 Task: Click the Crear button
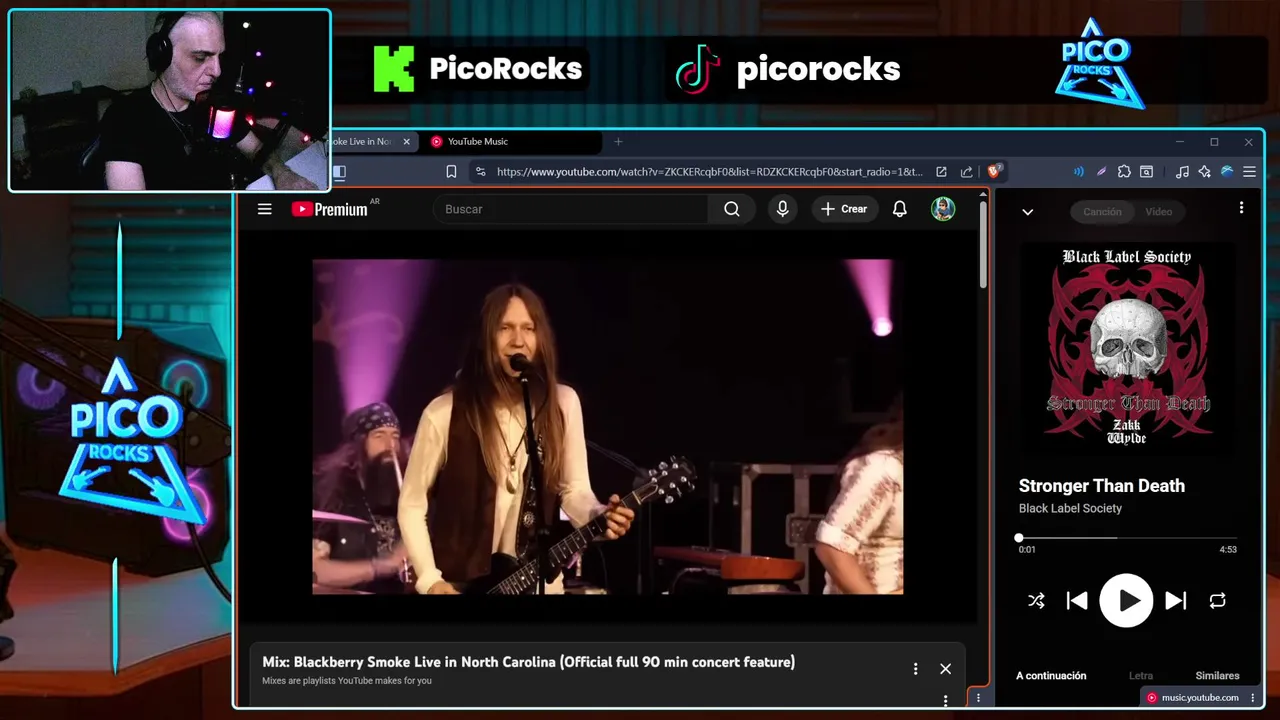coord(844,209)
